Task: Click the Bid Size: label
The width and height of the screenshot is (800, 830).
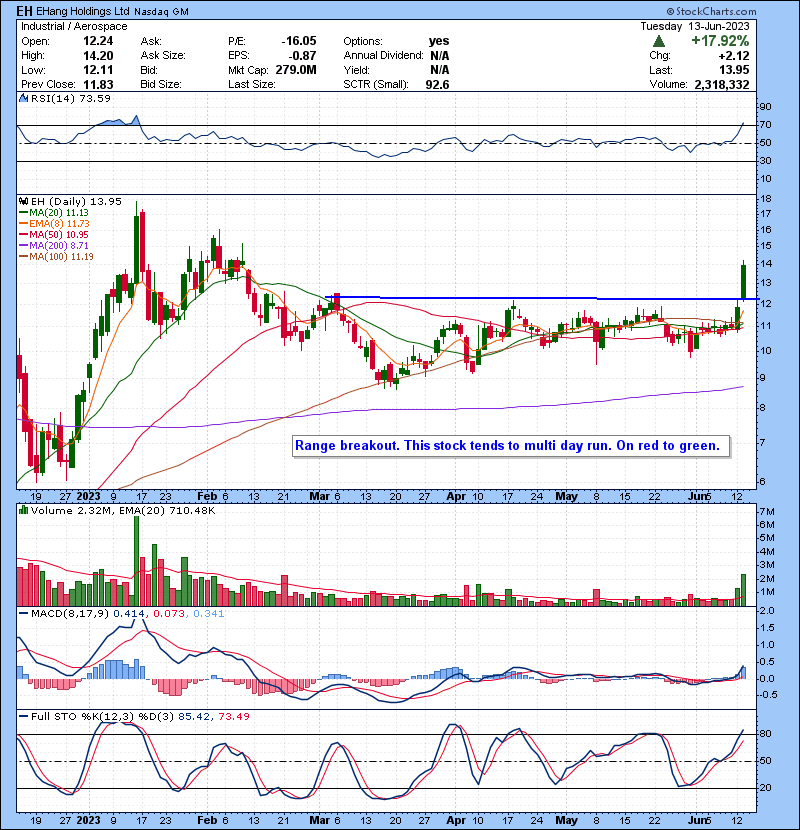Action: 161,84
